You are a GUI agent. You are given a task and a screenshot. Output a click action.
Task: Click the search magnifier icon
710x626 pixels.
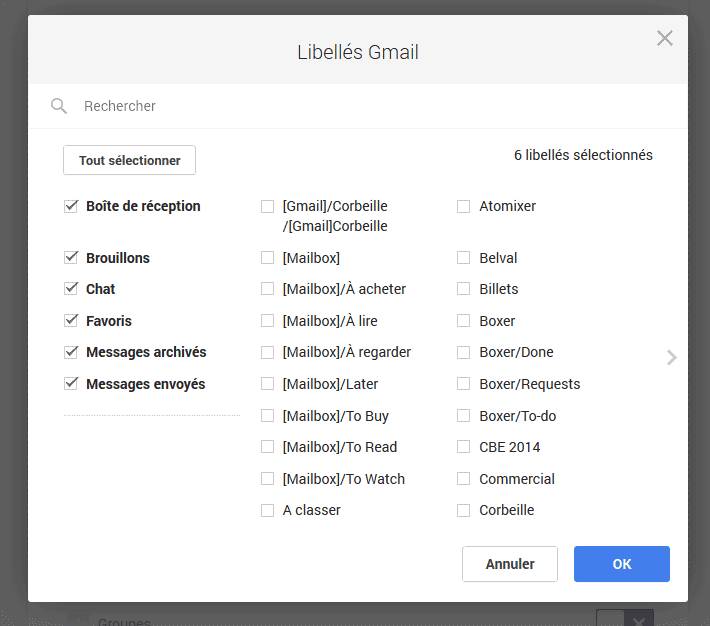[59, 106]
